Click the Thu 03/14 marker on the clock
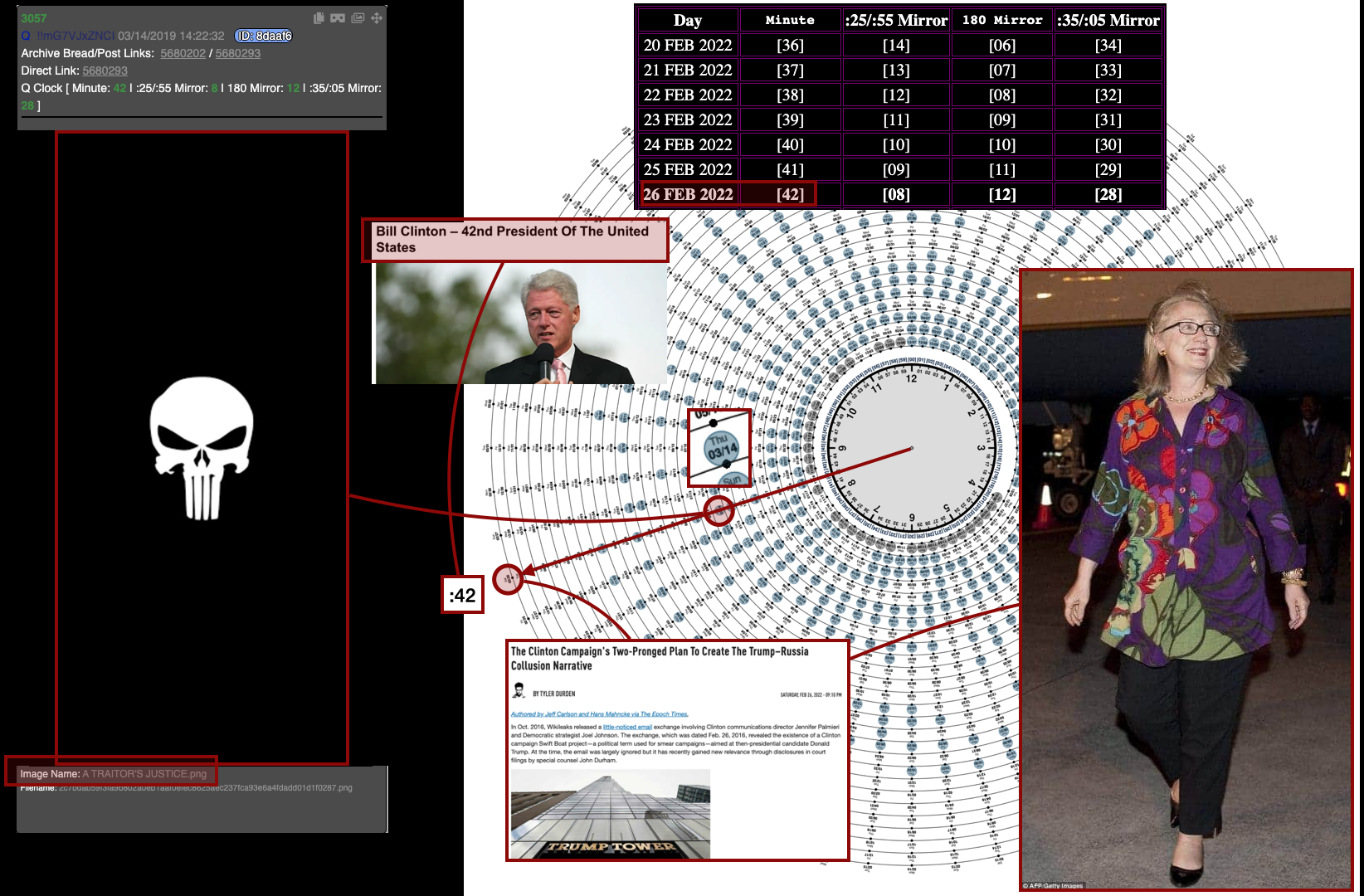Viewport: 1364px width, 896px height. point(722,448)
